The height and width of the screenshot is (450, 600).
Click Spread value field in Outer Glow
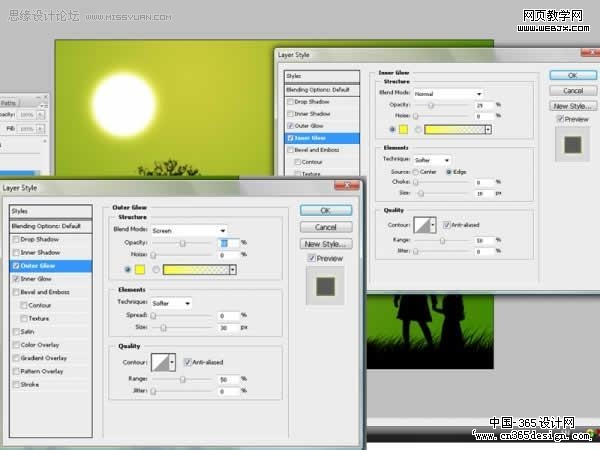point(229,316)
